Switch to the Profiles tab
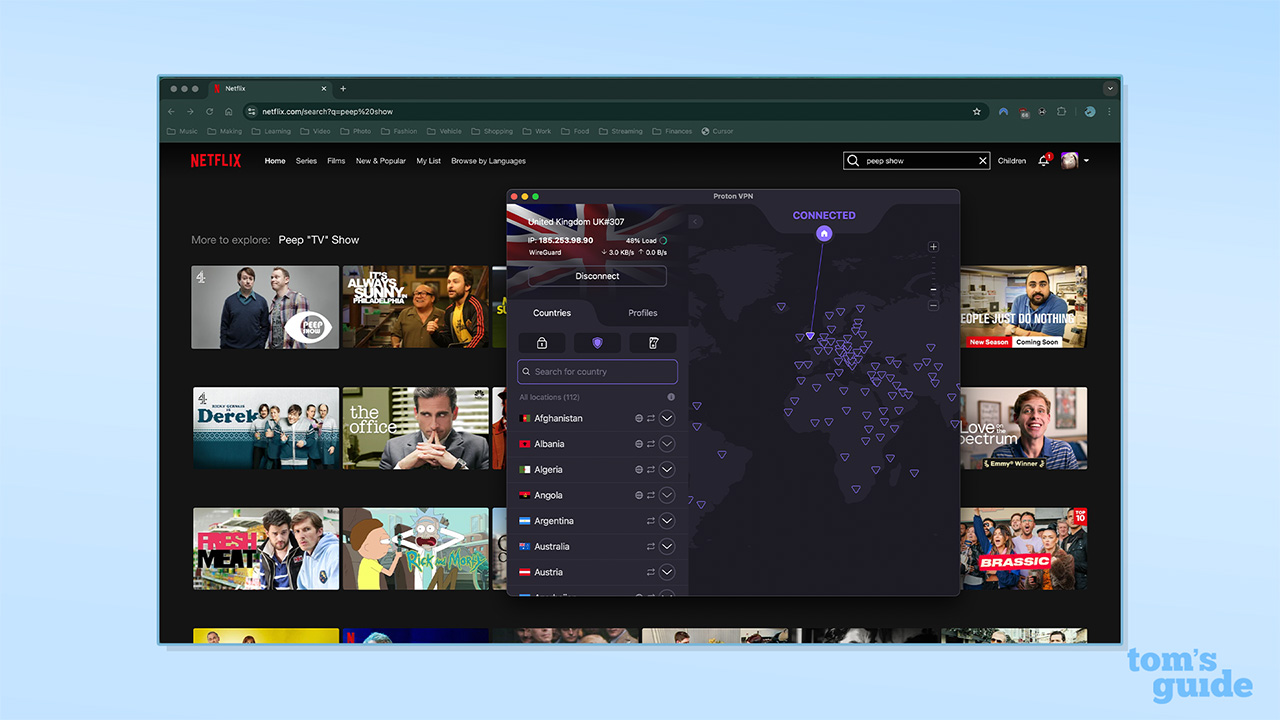Viewport: 1280px width, 720px height. click(642, 313)
